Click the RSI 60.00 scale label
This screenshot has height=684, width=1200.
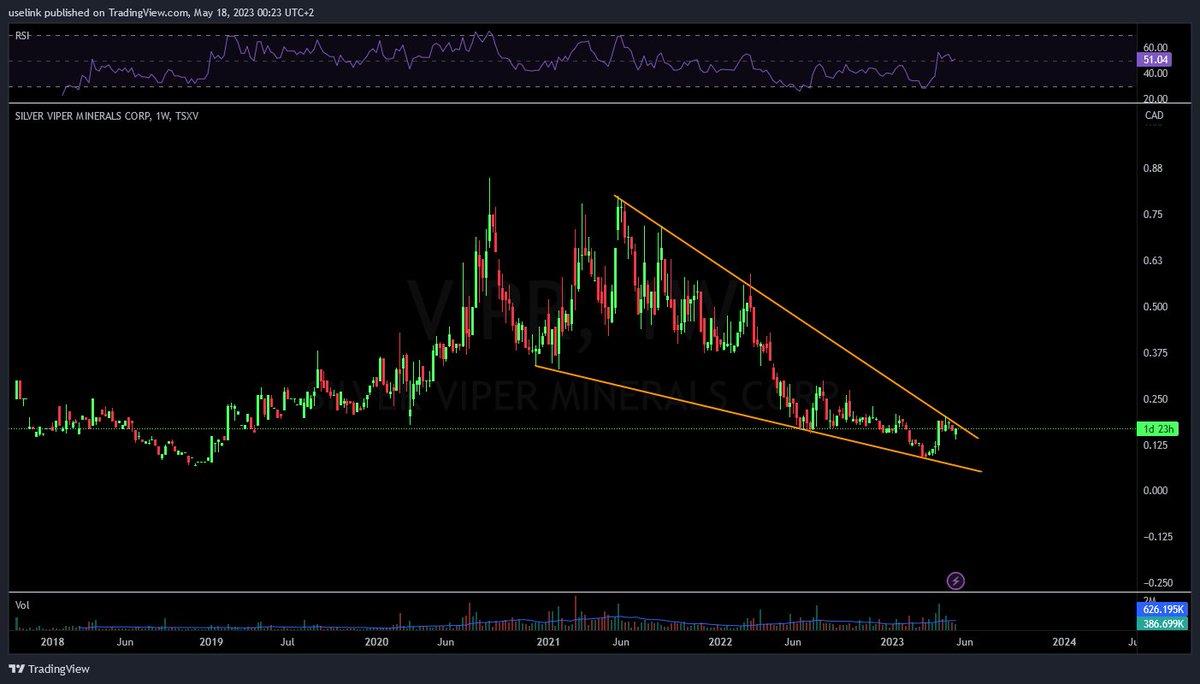coord(1157,48)
